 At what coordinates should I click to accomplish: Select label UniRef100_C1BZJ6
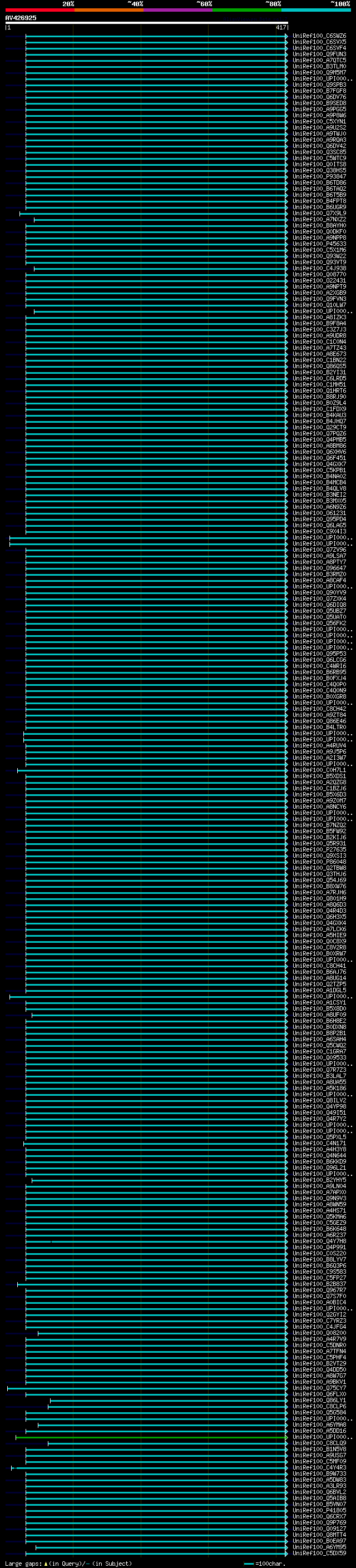coord(319,788)
